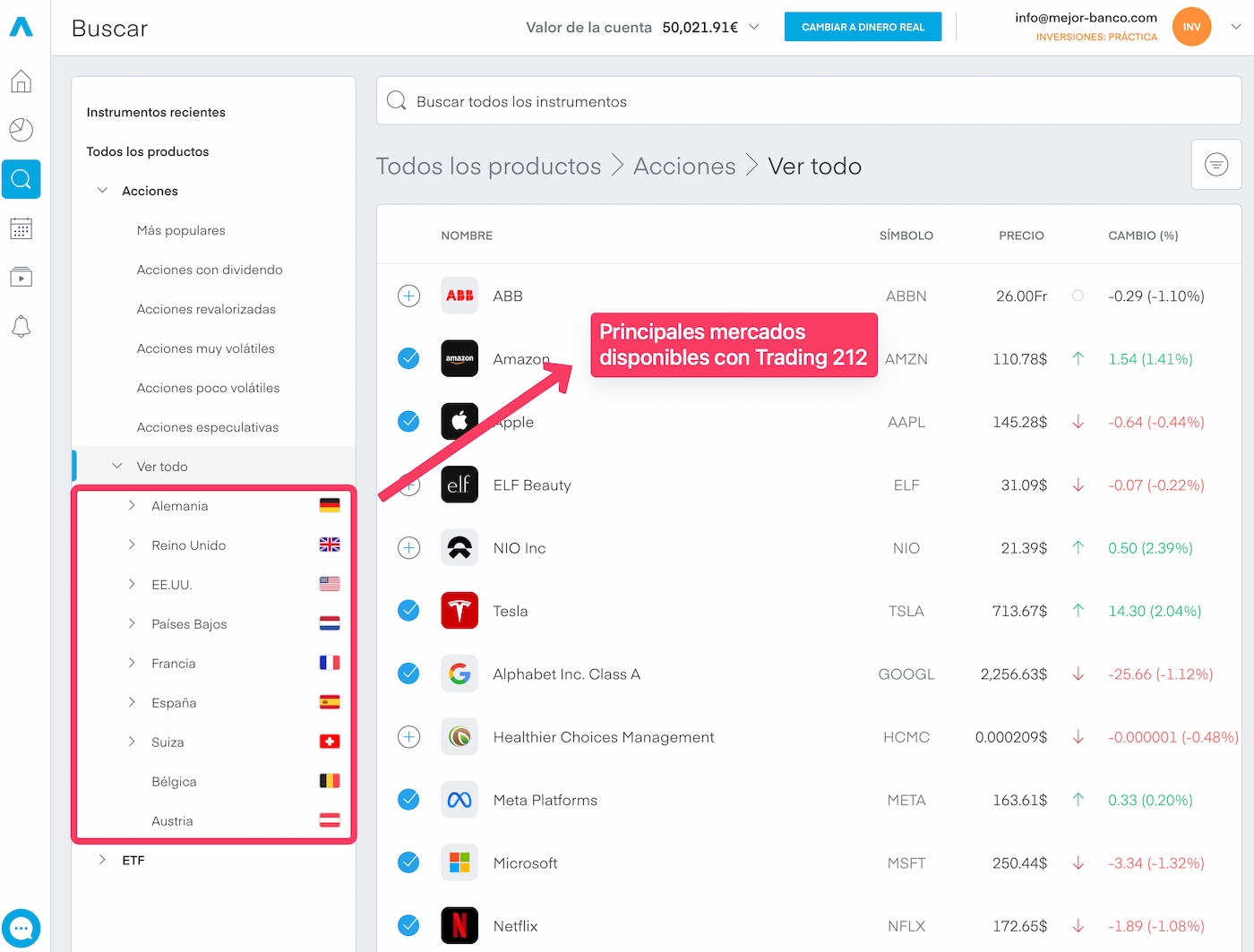
Task: Expand the ETF tree section
Action: [102, 860]
